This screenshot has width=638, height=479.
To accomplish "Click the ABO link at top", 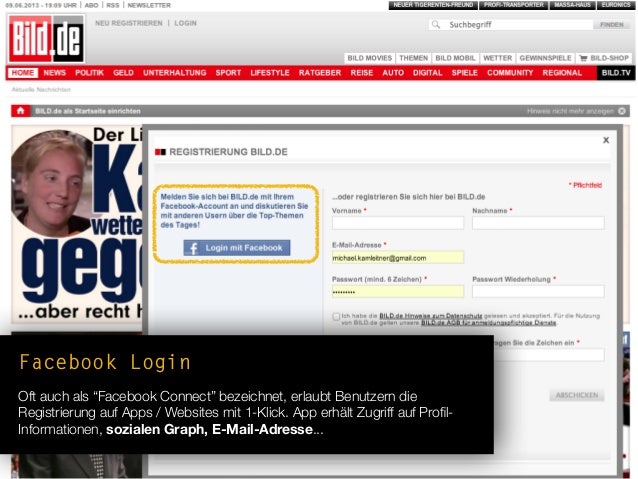I will click(x=92, y=5).
